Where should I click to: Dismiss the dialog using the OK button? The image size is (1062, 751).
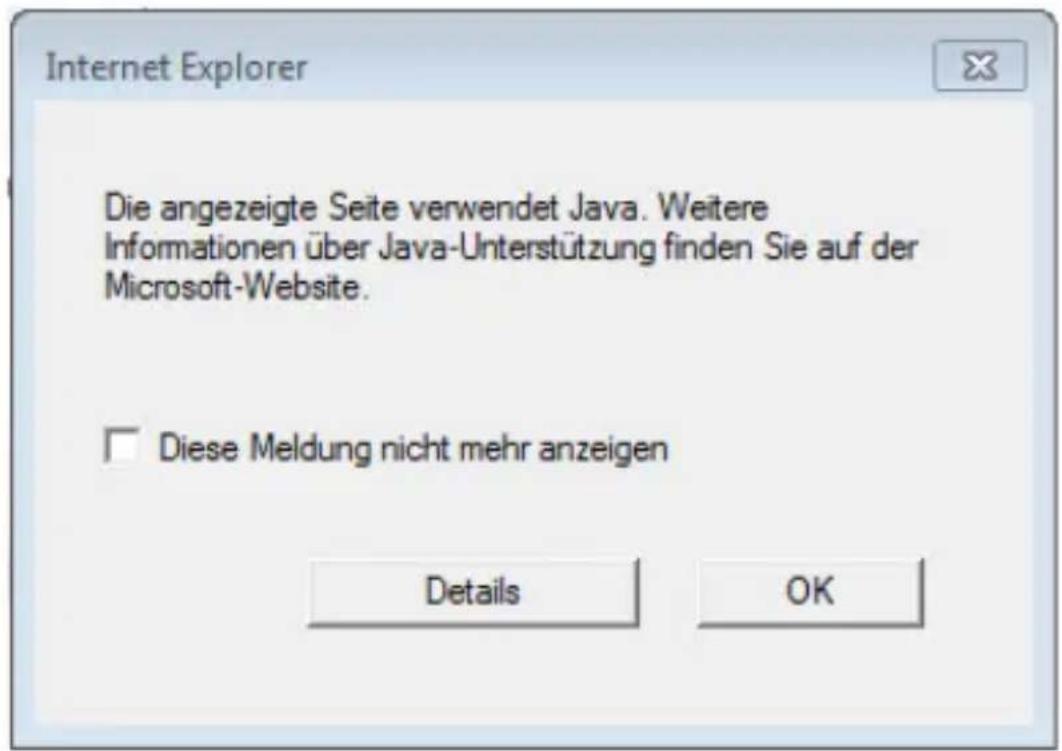[x=810, y=592]
